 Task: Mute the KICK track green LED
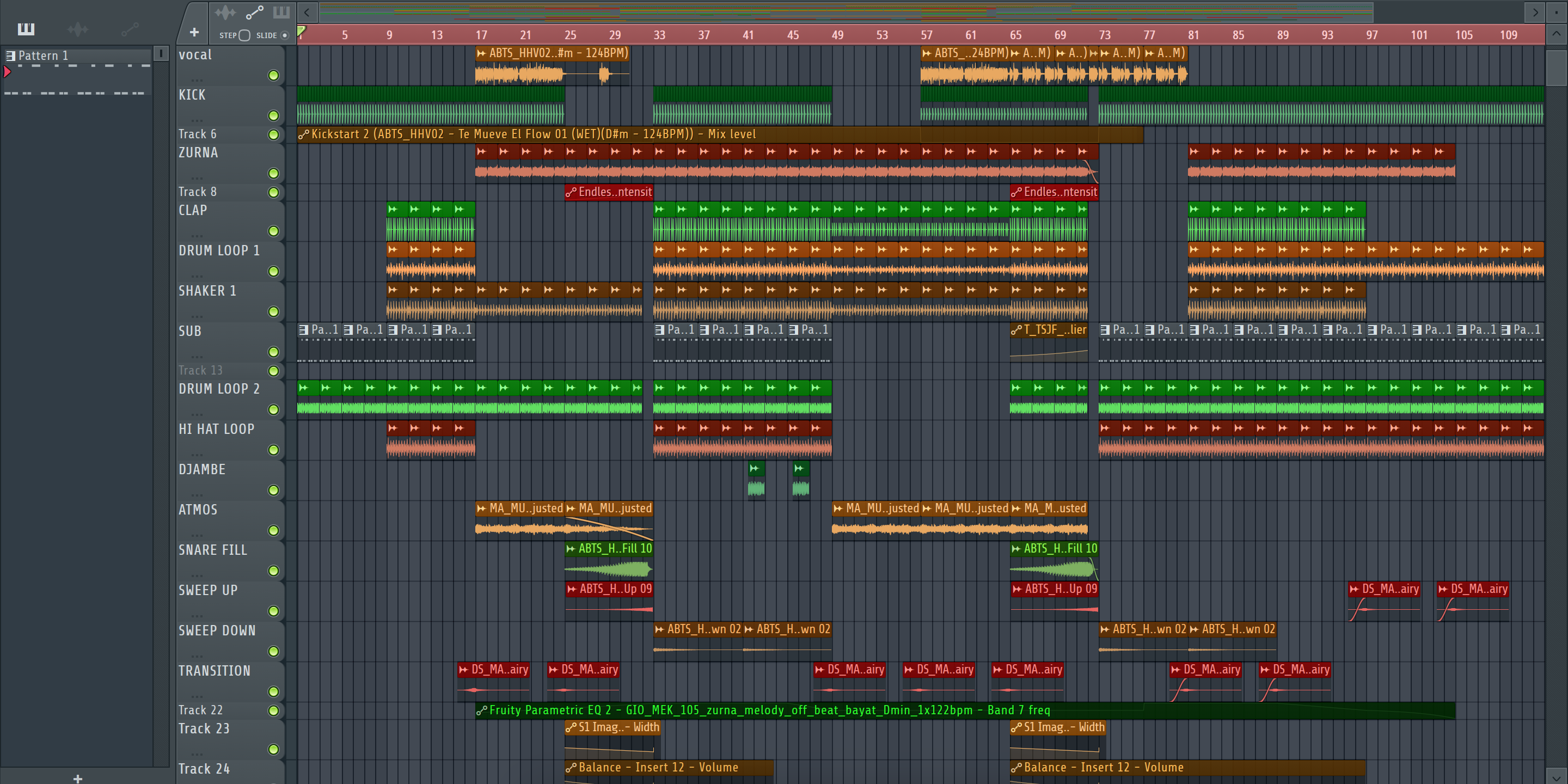273,115
